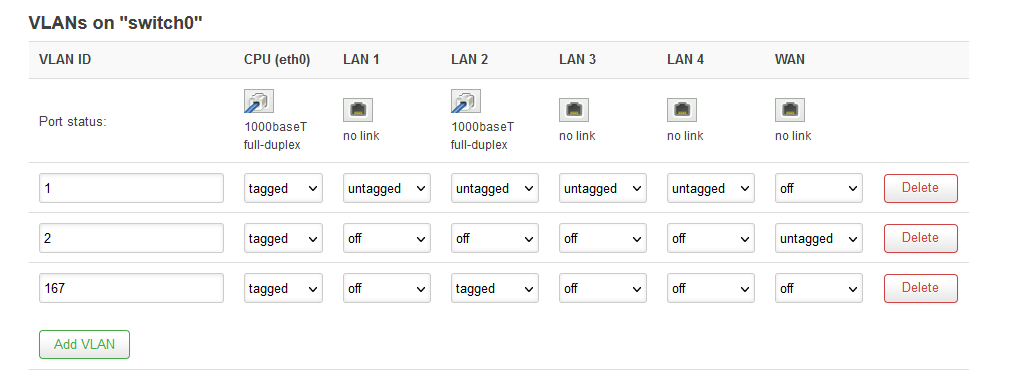The image size is (1033, 370).
Task: Delete VLAN 1 row
Action: (920, 188)
